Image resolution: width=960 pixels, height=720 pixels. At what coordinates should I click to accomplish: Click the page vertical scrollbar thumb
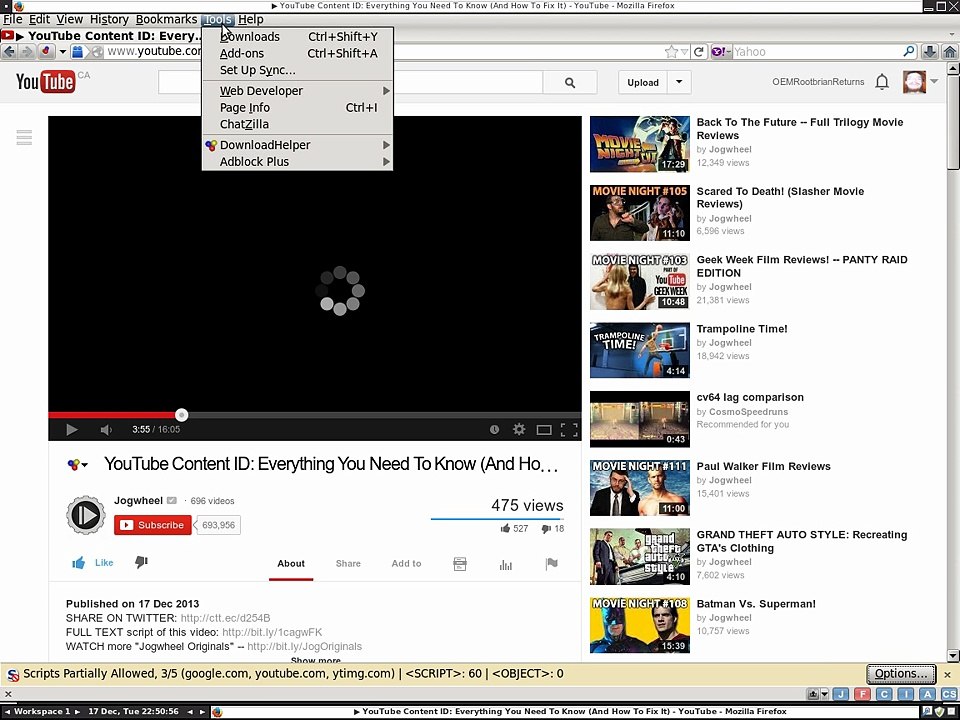click(x=953, y=122)
